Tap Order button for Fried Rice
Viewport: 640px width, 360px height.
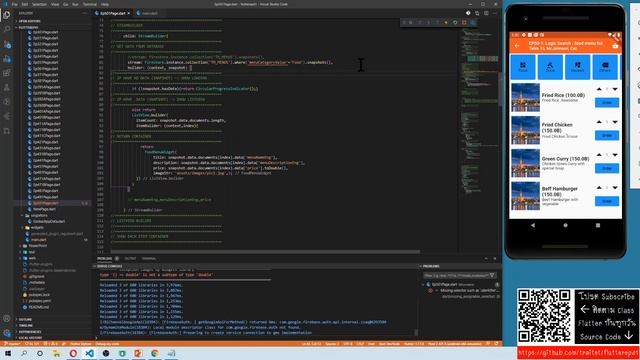coord(607,102)
